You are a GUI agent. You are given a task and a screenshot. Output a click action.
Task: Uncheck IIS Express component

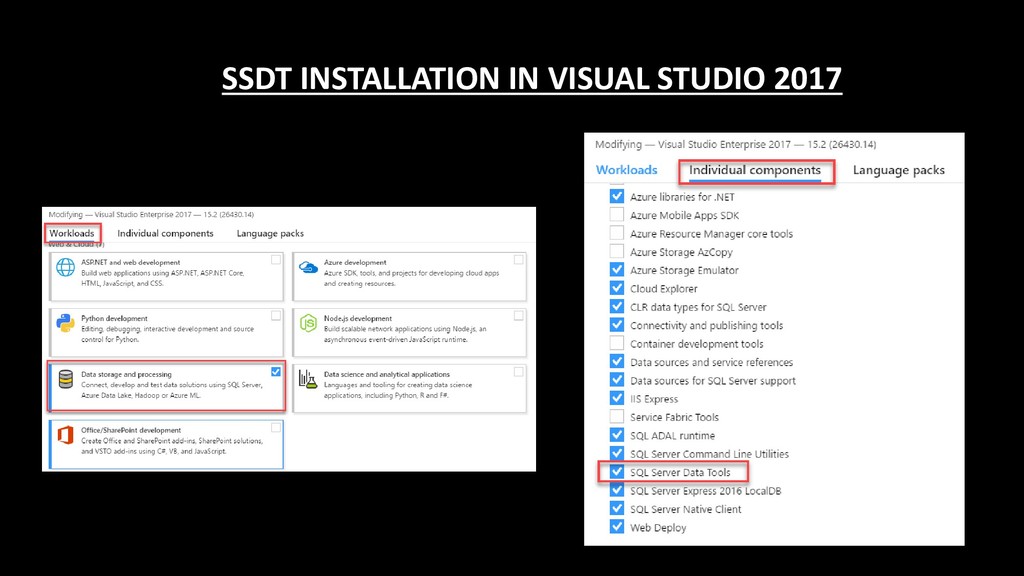click(x=616, y=398)
